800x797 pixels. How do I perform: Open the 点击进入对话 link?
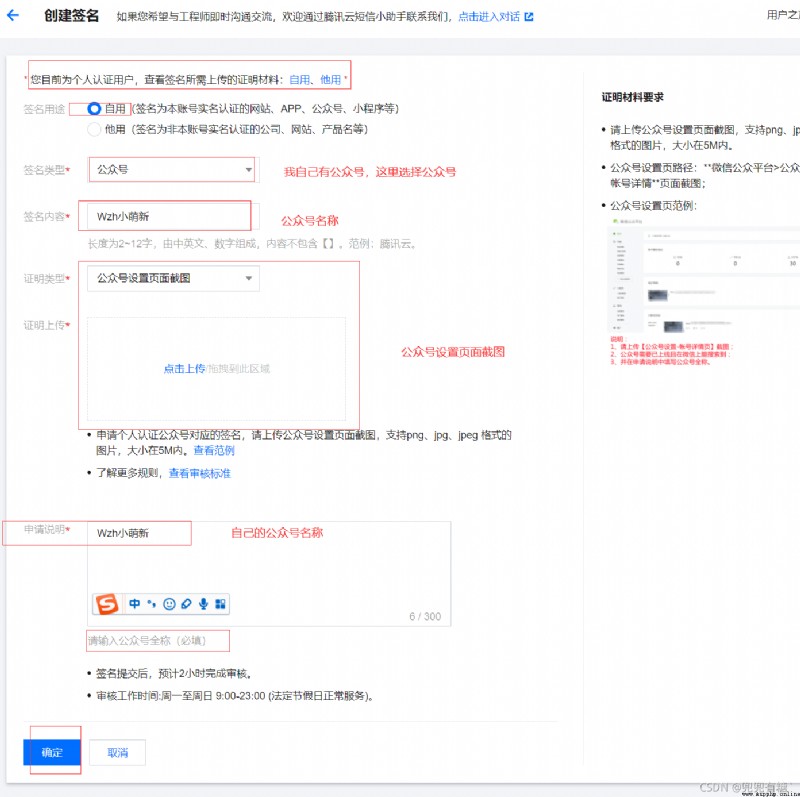(489, 17)
